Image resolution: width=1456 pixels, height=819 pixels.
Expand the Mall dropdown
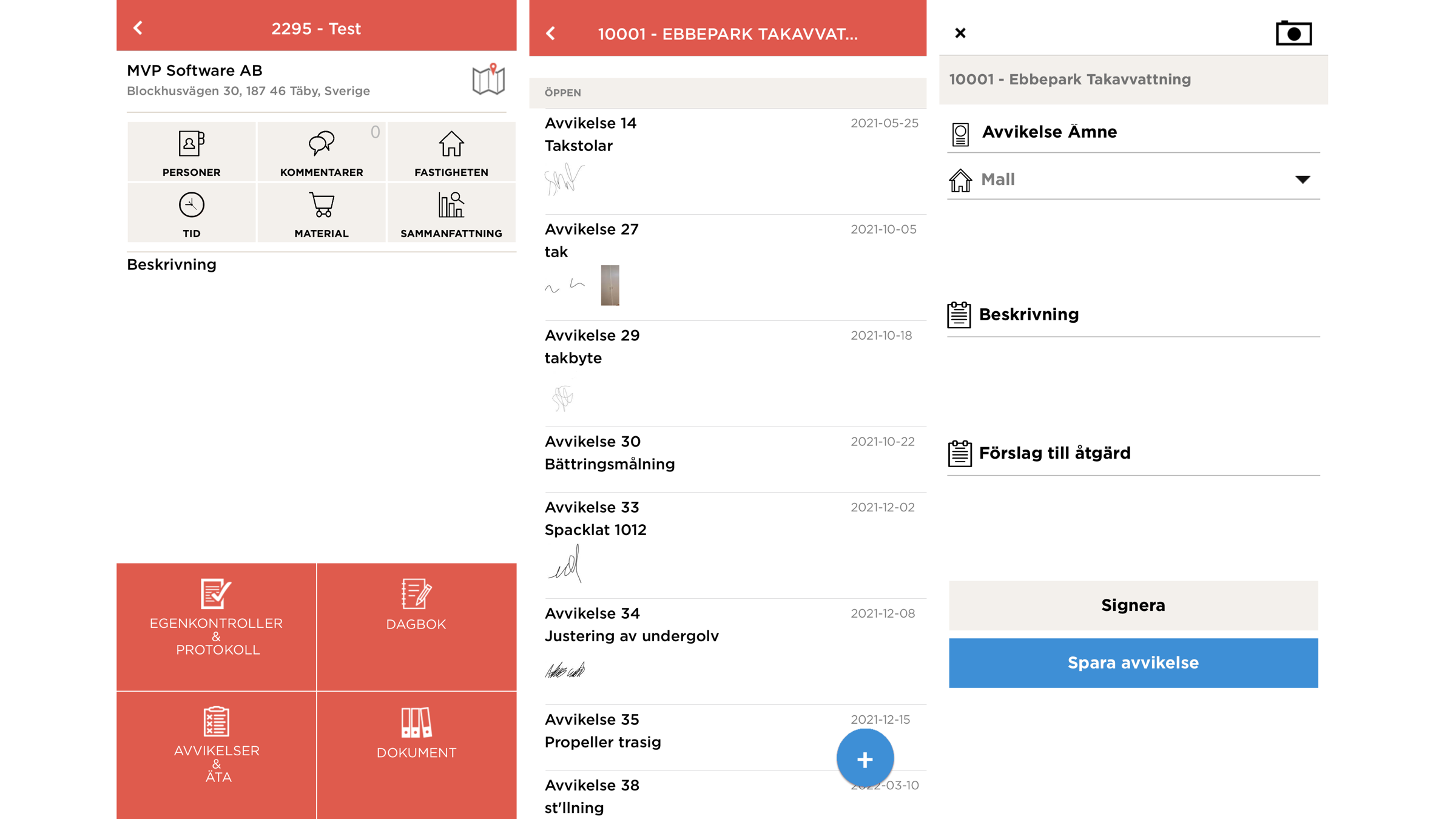(x=1302, y=180)
